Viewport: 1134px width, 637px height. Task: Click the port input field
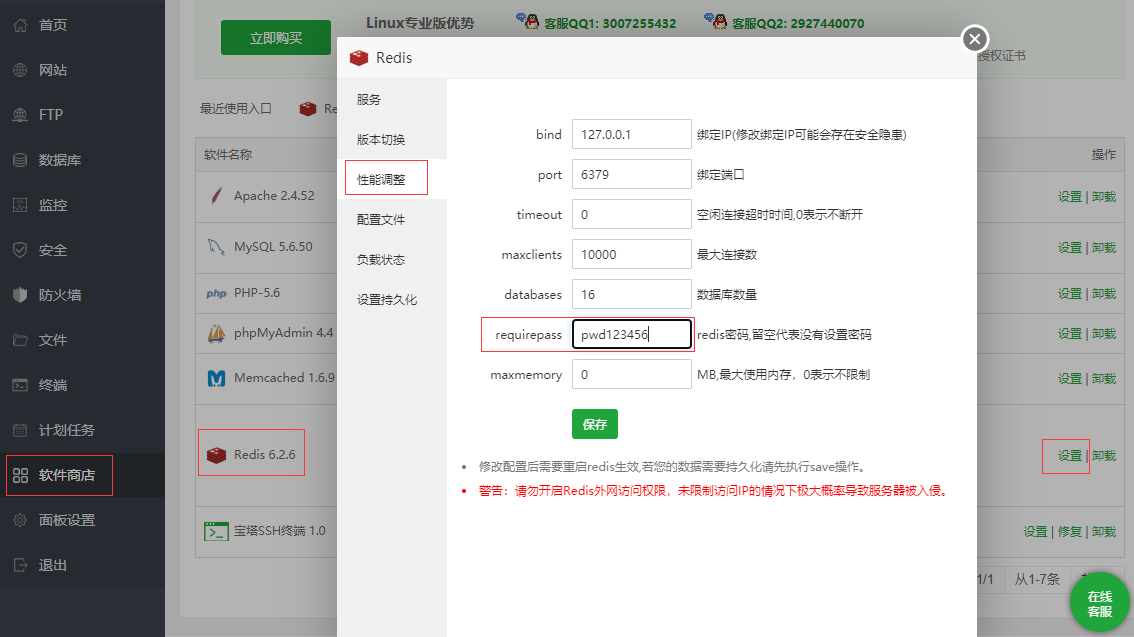(631, 174)
